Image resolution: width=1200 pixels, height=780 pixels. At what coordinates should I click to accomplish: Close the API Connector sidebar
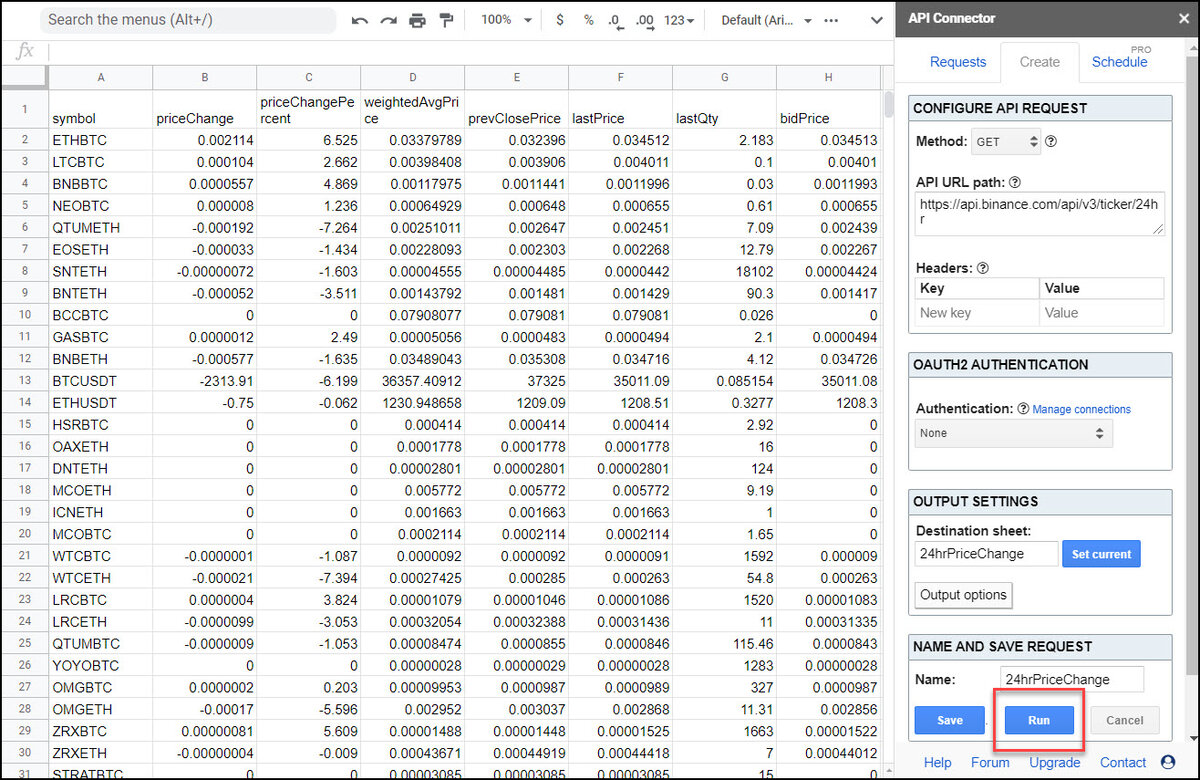pyautogui.click(x=1184, y=18)
